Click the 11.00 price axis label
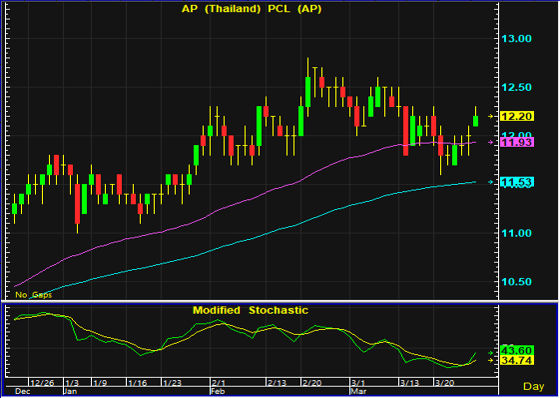This screenshot has height=398, width=560. [516, 233]
